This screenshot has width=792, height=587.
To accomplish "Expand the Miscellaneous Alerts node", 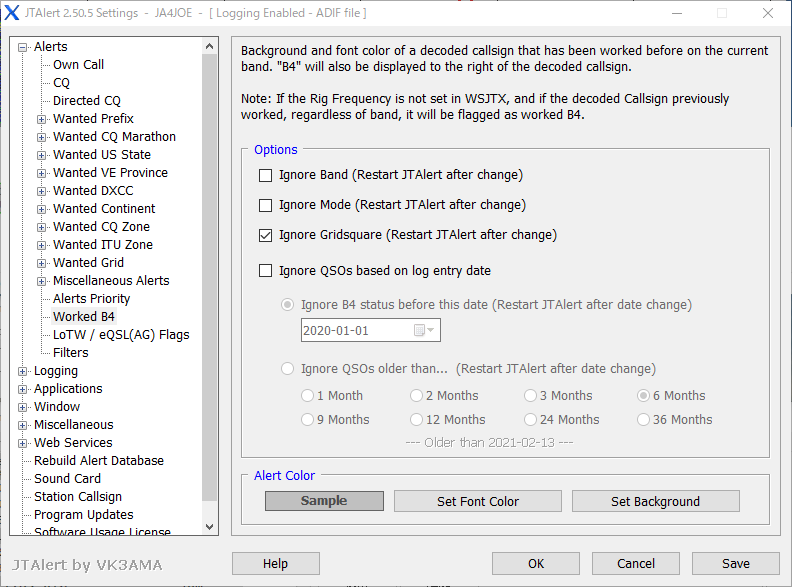I will [x=41, y=281].
